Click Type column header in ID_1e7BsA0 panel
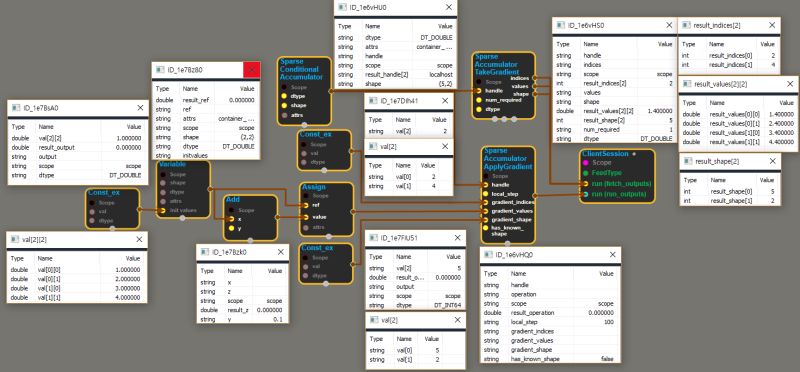Screen dimensions: 800x372 pyautogui.click(x=19, y=128)
